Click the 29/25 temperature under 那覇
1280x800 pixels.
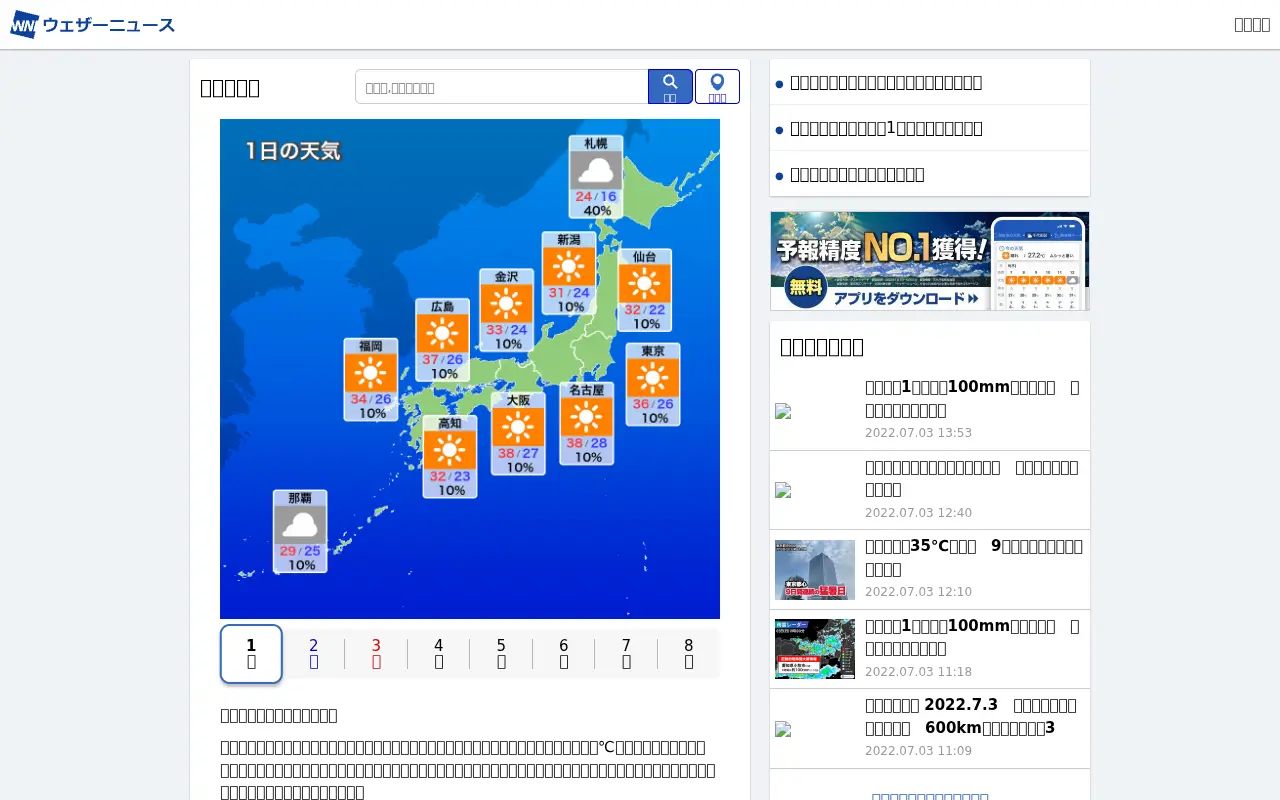pyautogui.click(x=300, y=551)
